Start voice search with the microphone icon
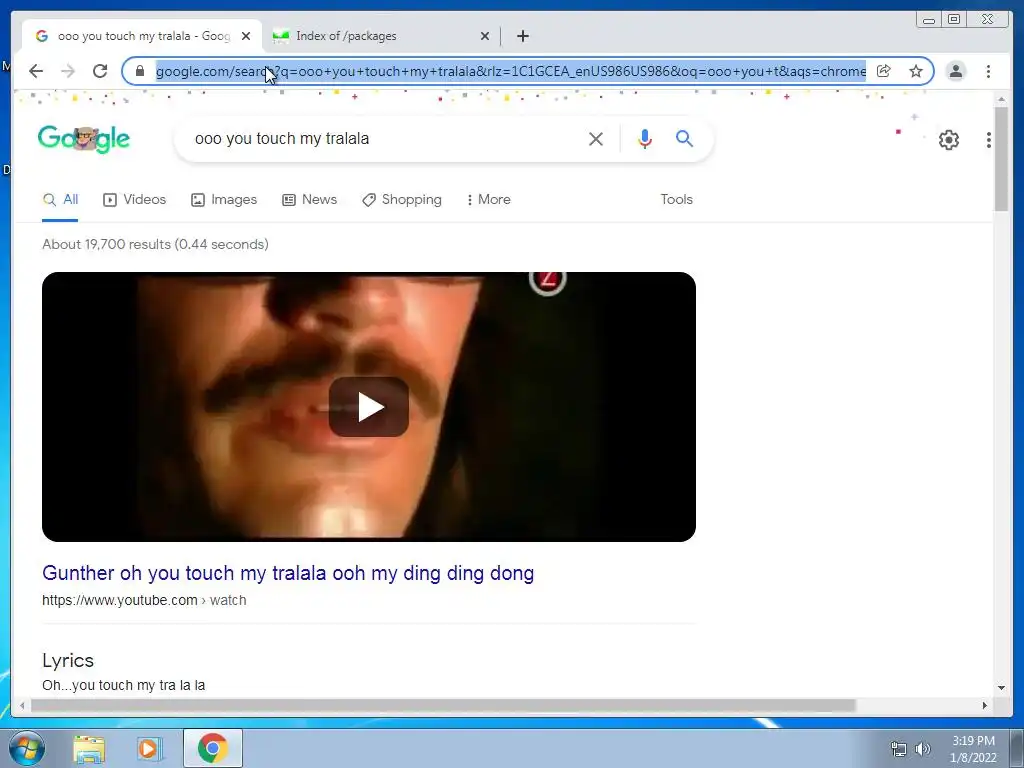This screenshot has height=768, width=1024. coord(645,139)
